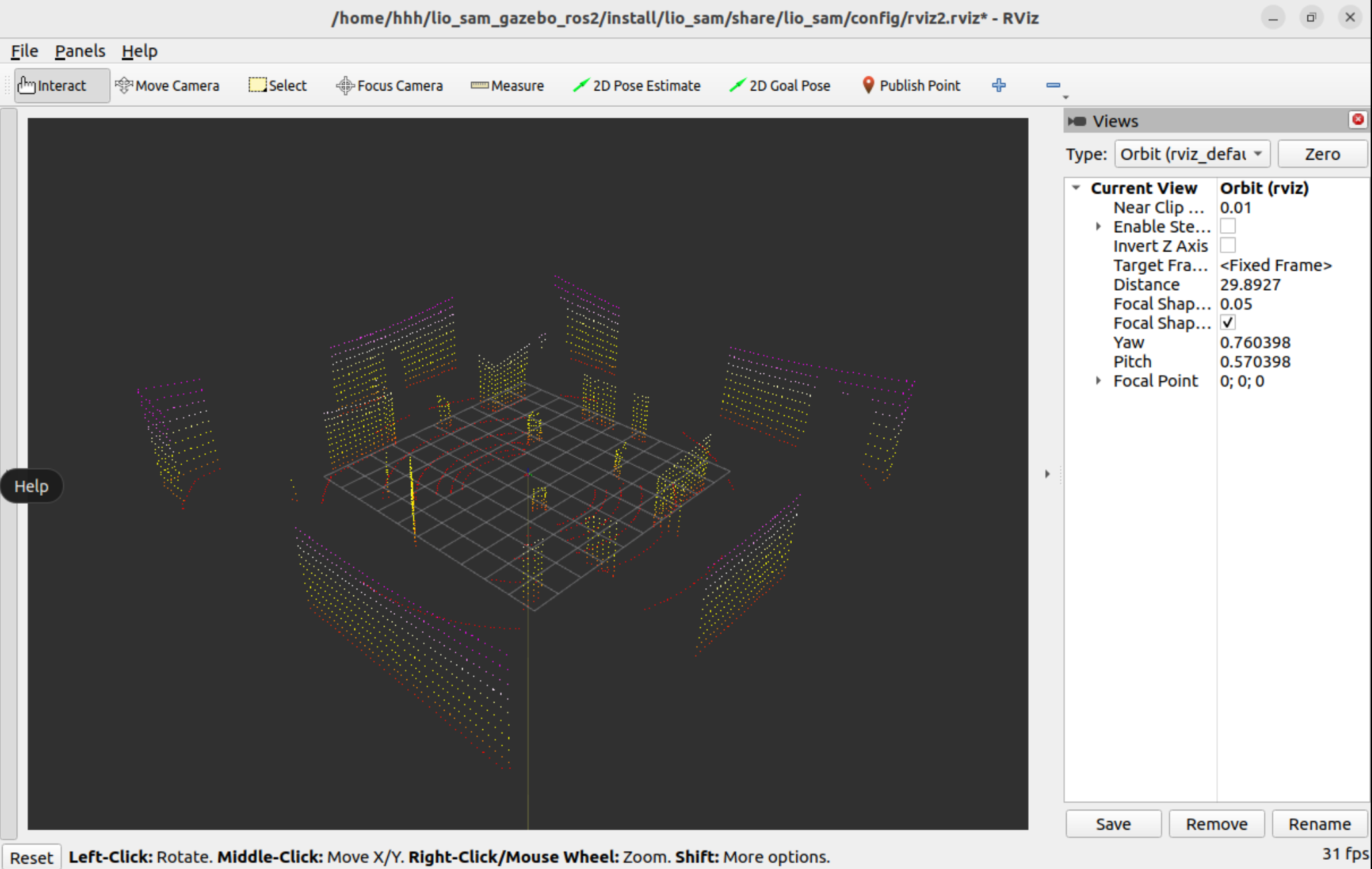This screenshot has width=1372, height=869.
Task: Open the Panels menu
Action: (80, 51)
